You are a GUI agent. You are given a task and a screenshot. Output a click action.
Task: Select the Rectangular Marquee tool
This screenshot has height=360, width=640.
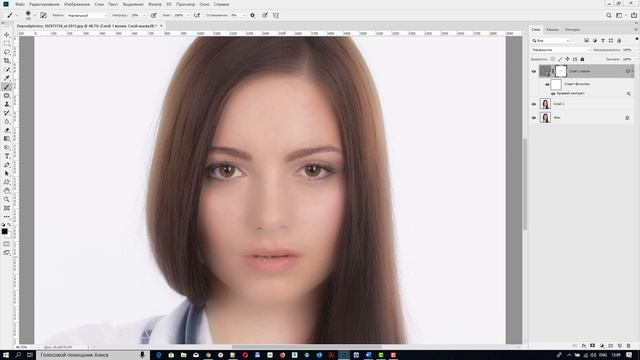(x=7, y=43)
